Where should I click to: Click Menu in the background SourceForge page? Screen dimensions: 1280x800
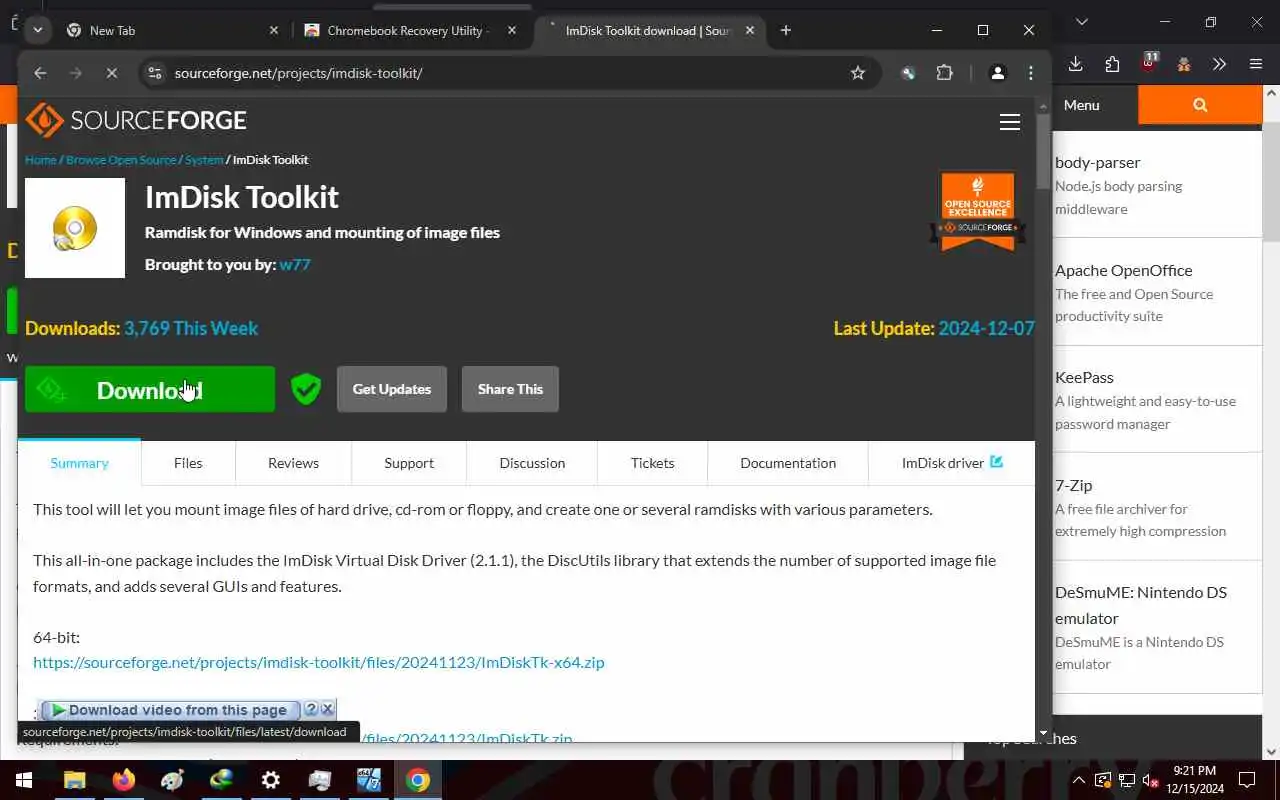(1081, 105)
